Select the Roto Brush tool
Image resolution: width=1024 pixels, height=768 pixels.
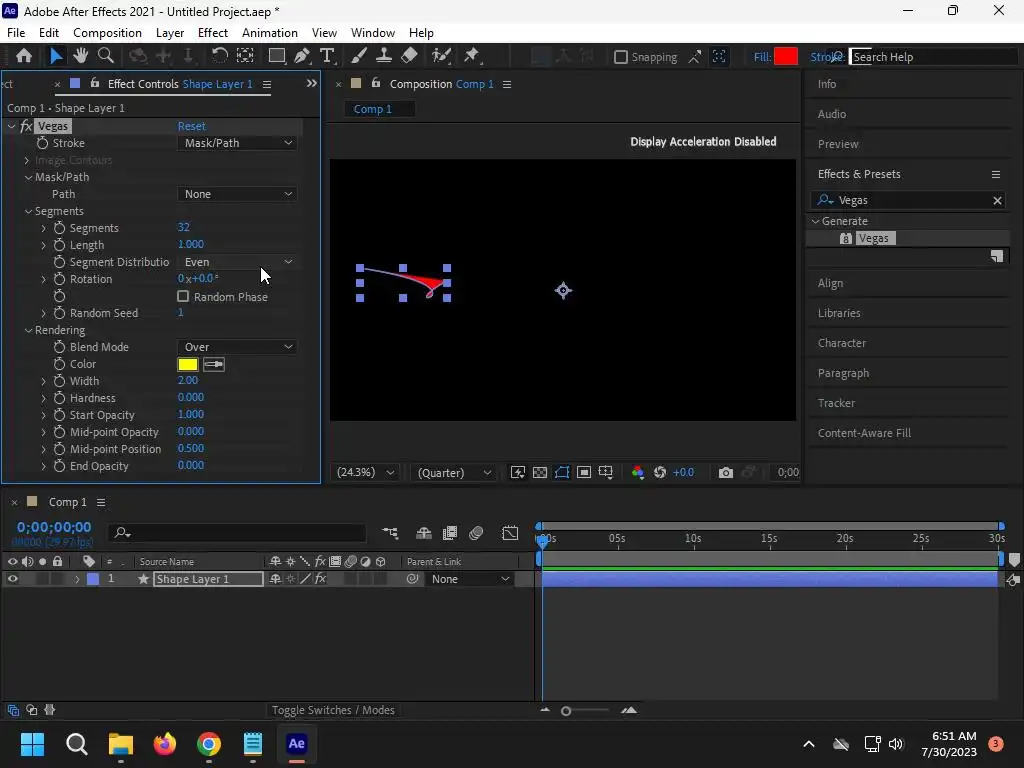pos(441,56)
